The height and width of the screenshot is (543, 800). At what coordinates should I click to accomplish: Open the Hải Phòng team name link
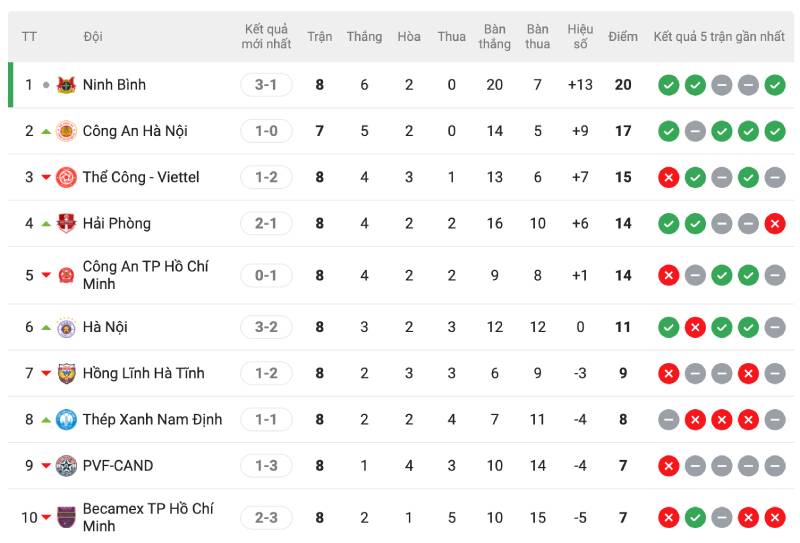pyautogui.click(x=117, y=223)
